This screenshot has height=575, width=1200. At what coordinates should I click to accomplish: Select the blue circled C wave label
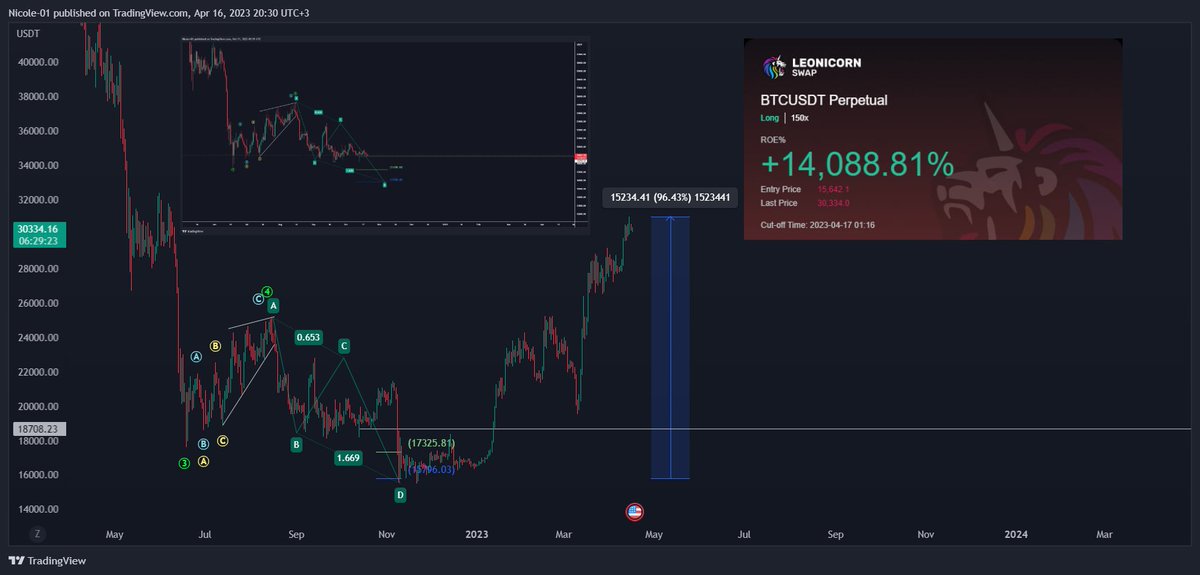(258, 299)
